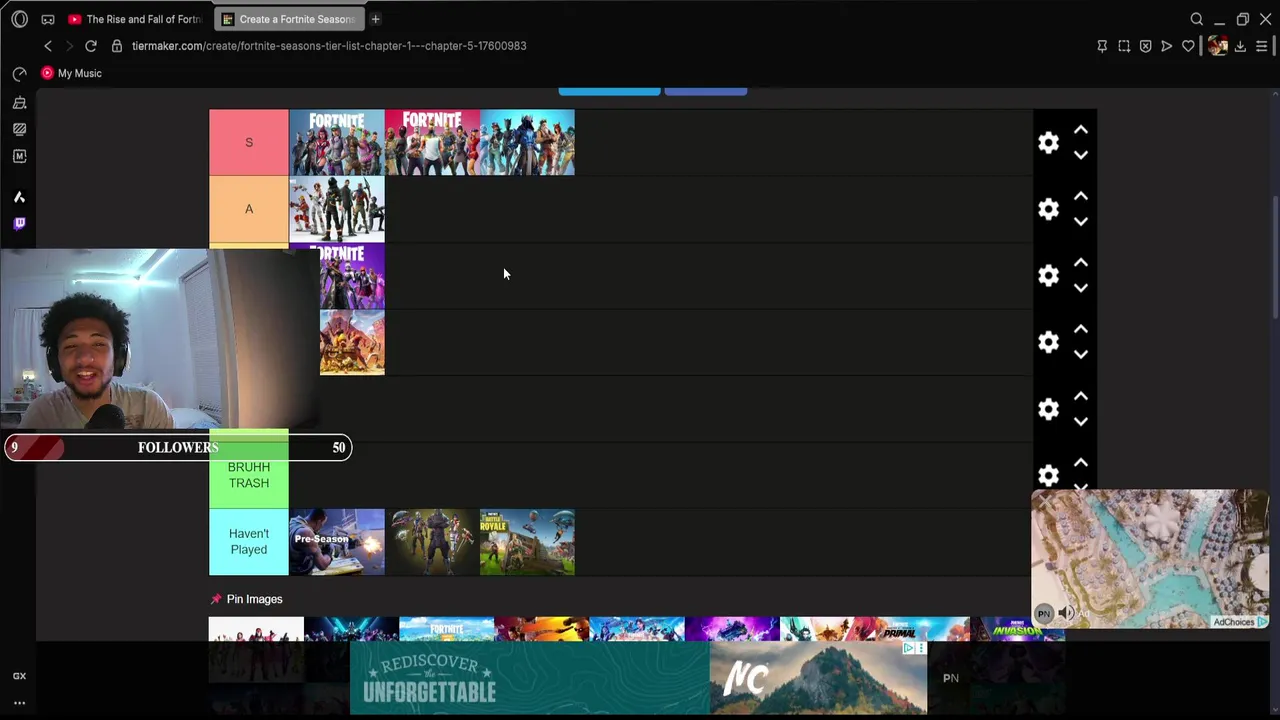Move the fourth tier row up
Viewport: 1280px width, 720px height.
click(1081, 329)
